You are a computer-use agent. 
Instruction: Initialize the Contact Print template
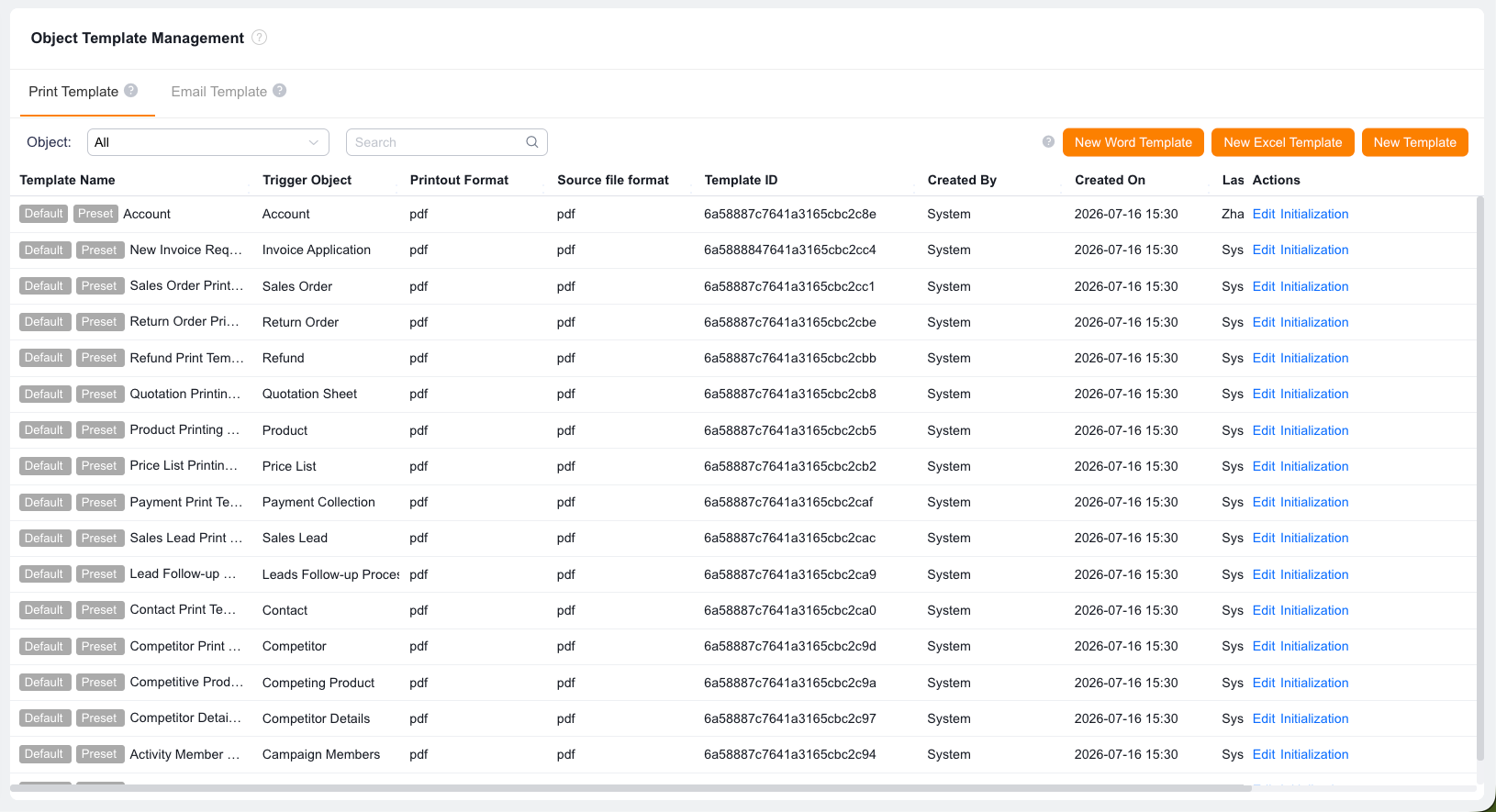1314,610
